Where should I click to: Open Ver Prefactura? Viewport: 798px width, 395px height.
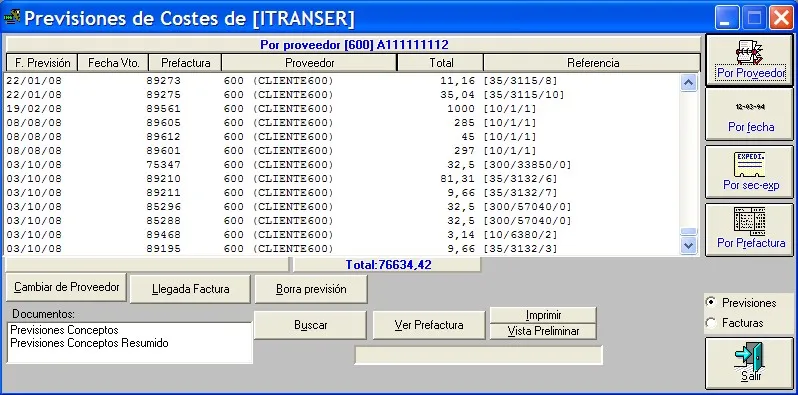(429, 325)
